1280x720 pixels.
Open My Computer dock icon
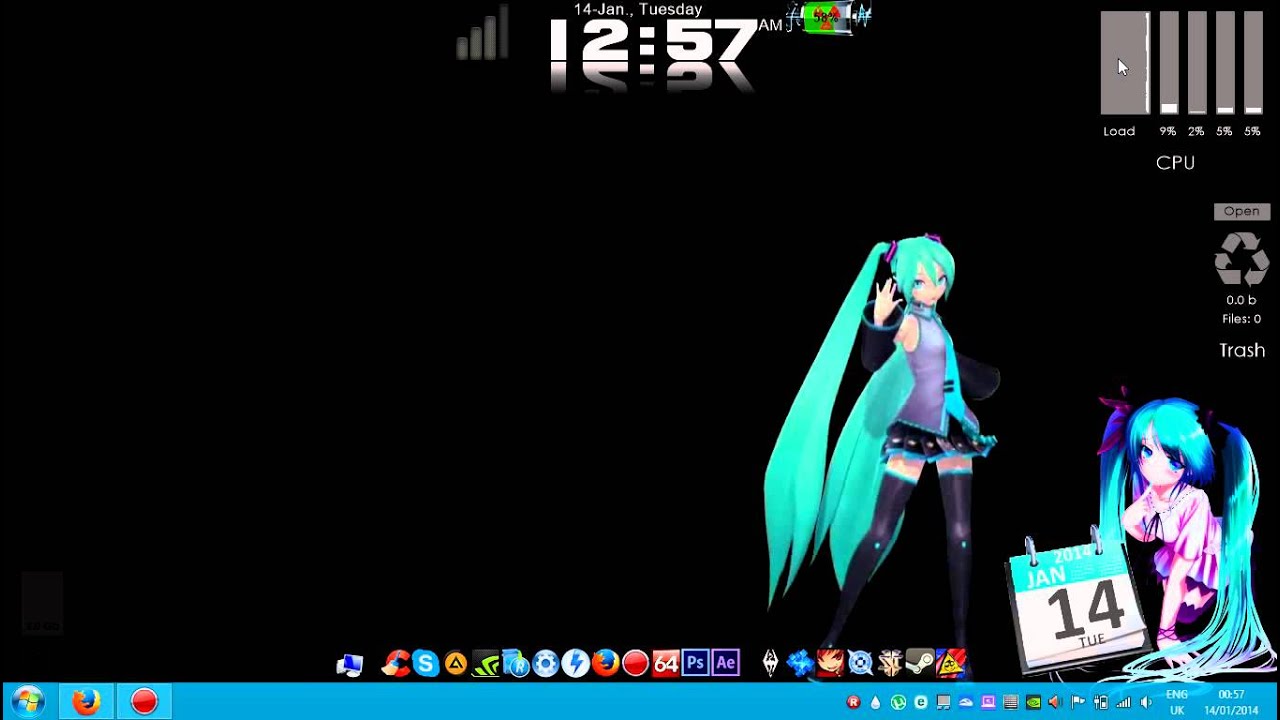tap(350, 664)
